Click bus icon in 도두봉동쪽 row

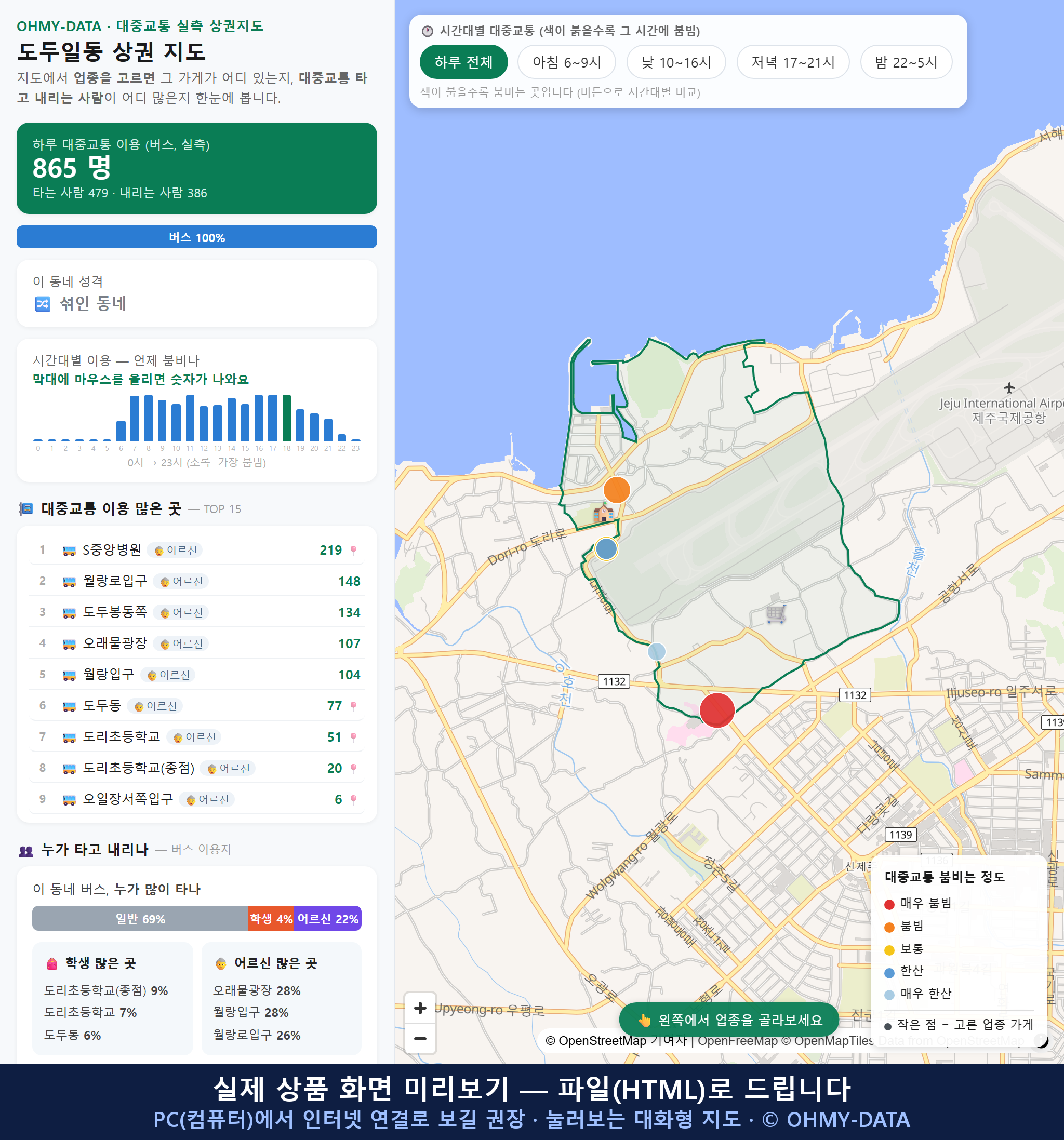pos(69,612)
